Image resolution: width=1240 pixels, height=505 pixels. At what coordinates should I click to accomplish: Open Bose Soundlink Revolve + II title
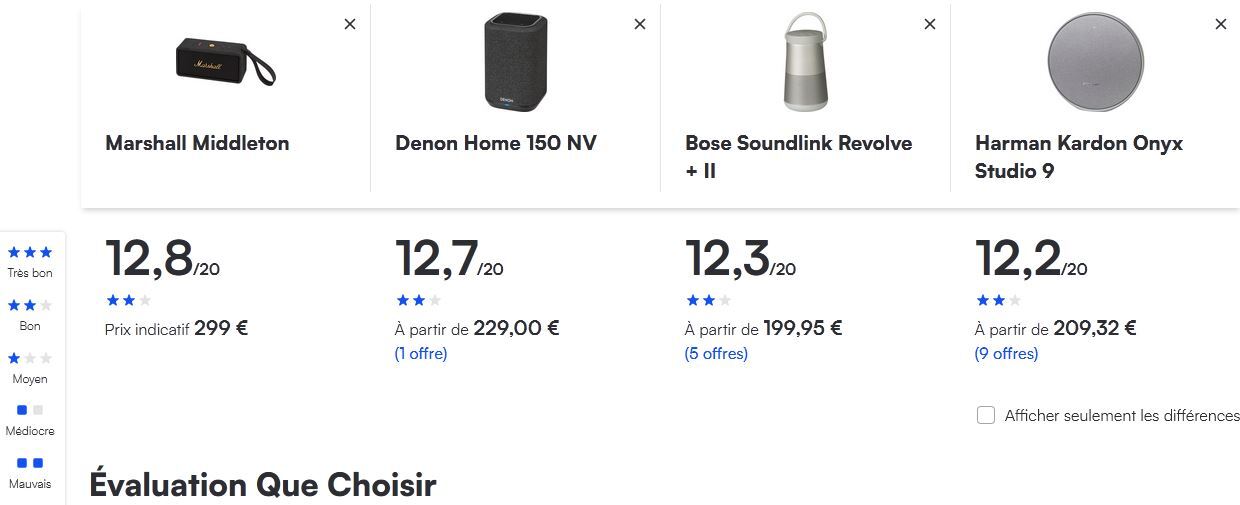(798, 157)
